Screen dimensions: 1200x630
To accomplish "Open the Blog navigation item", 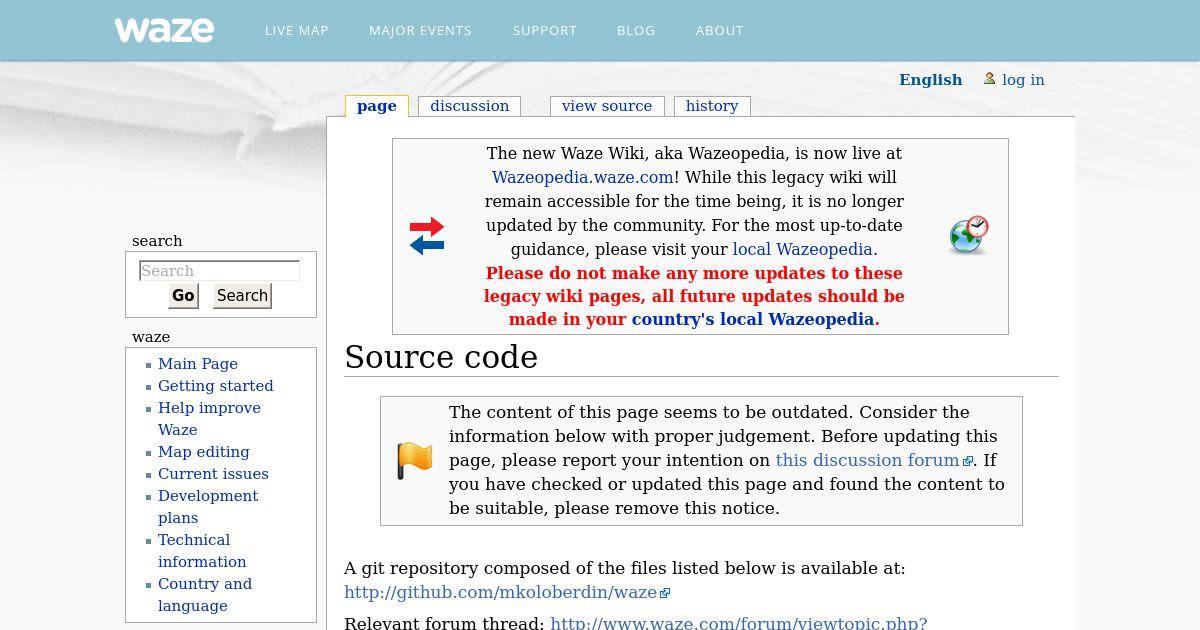I will [636, 30].
